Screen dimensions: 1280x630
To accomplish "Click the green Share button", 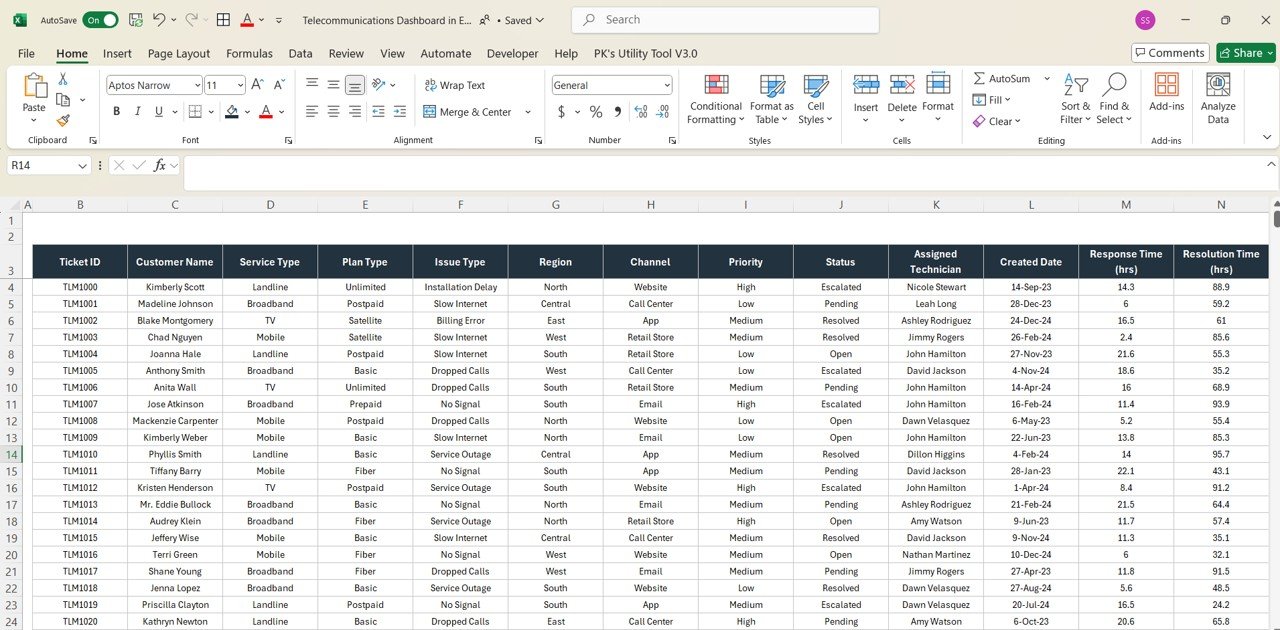I will point(1246,53).
